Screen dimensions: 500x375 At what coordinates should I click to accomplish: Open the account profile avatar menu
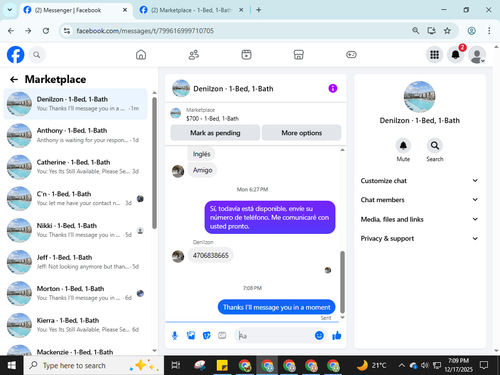tap(477, 55)
